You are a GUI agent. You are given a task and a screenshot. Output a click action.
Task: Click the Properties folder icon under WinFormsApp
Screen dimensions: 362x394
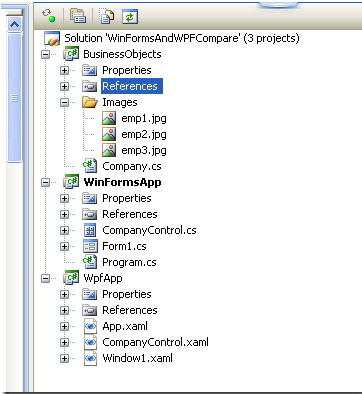90,198
